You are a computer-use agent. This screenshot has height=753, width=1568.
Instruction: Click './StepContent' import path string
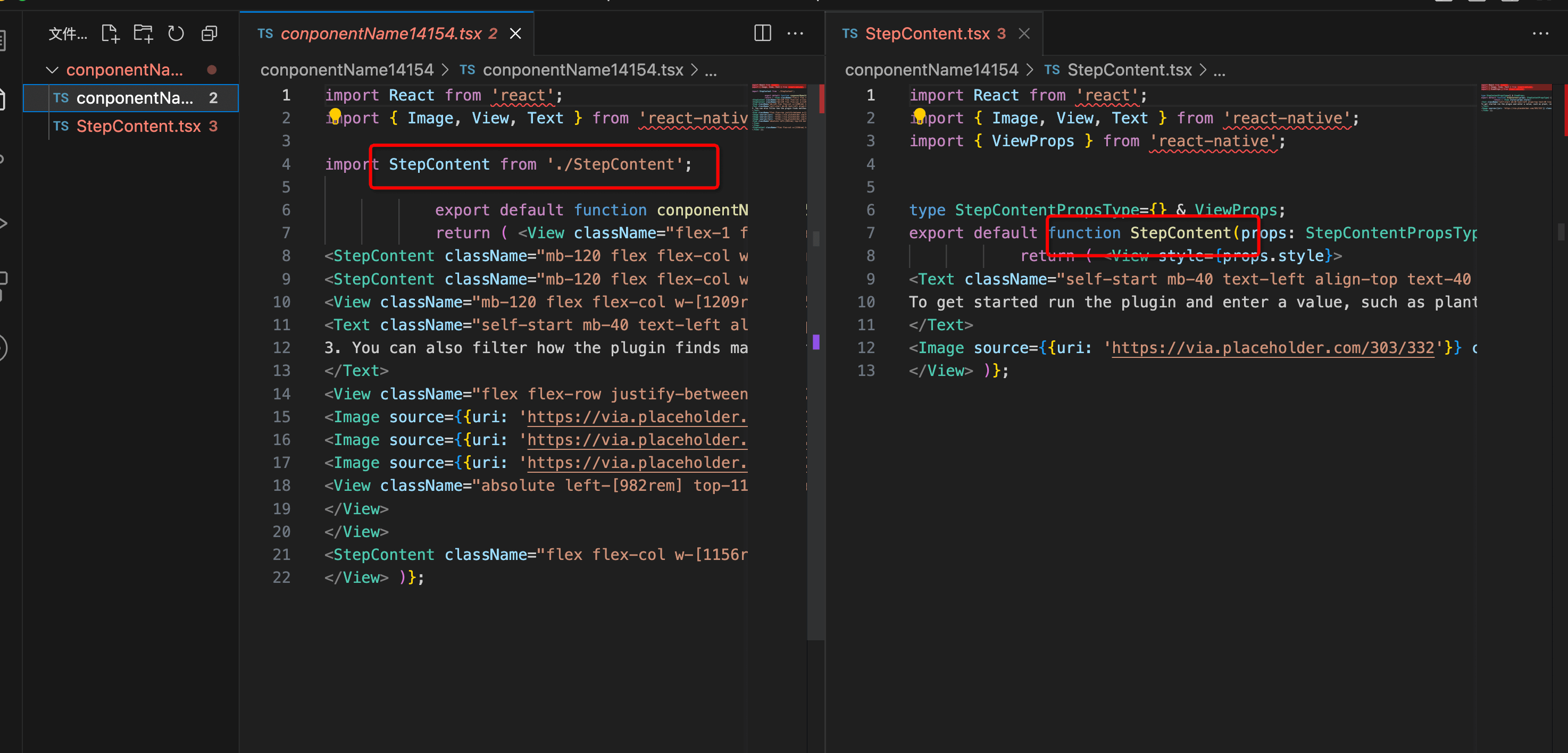[614, 164]
